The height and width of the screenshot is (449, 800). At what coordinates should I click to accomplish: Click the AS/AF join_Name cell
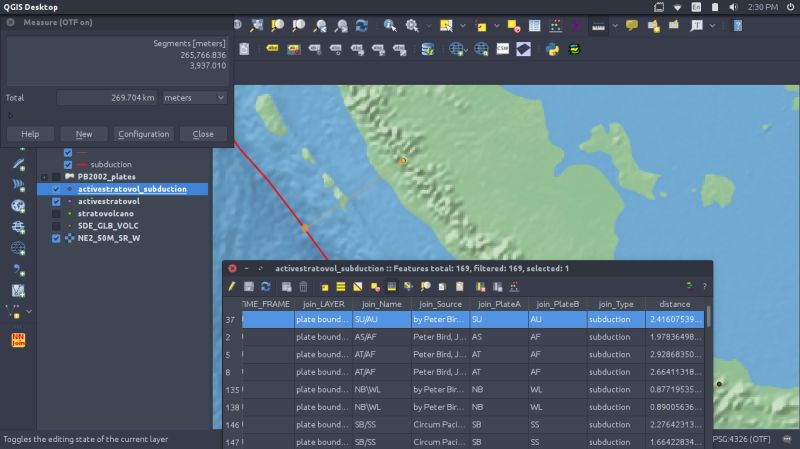pos(382,337)
